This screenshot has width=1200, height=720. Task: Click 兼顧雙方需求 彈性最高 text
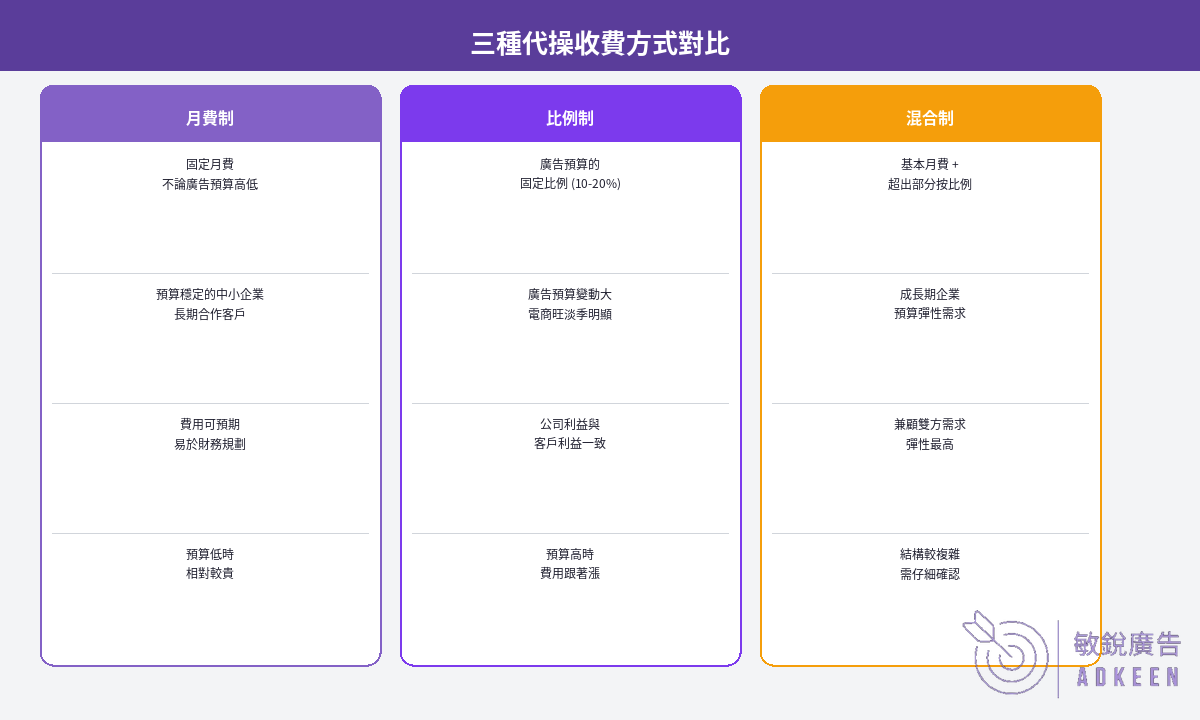pos(930,434)
